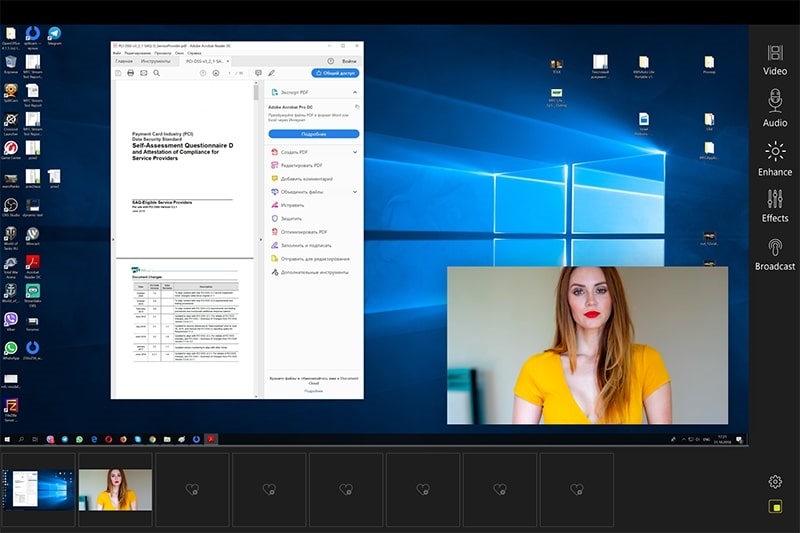Open the Enhance panel
The image size is (800, 533).
(x=774, y=158)
